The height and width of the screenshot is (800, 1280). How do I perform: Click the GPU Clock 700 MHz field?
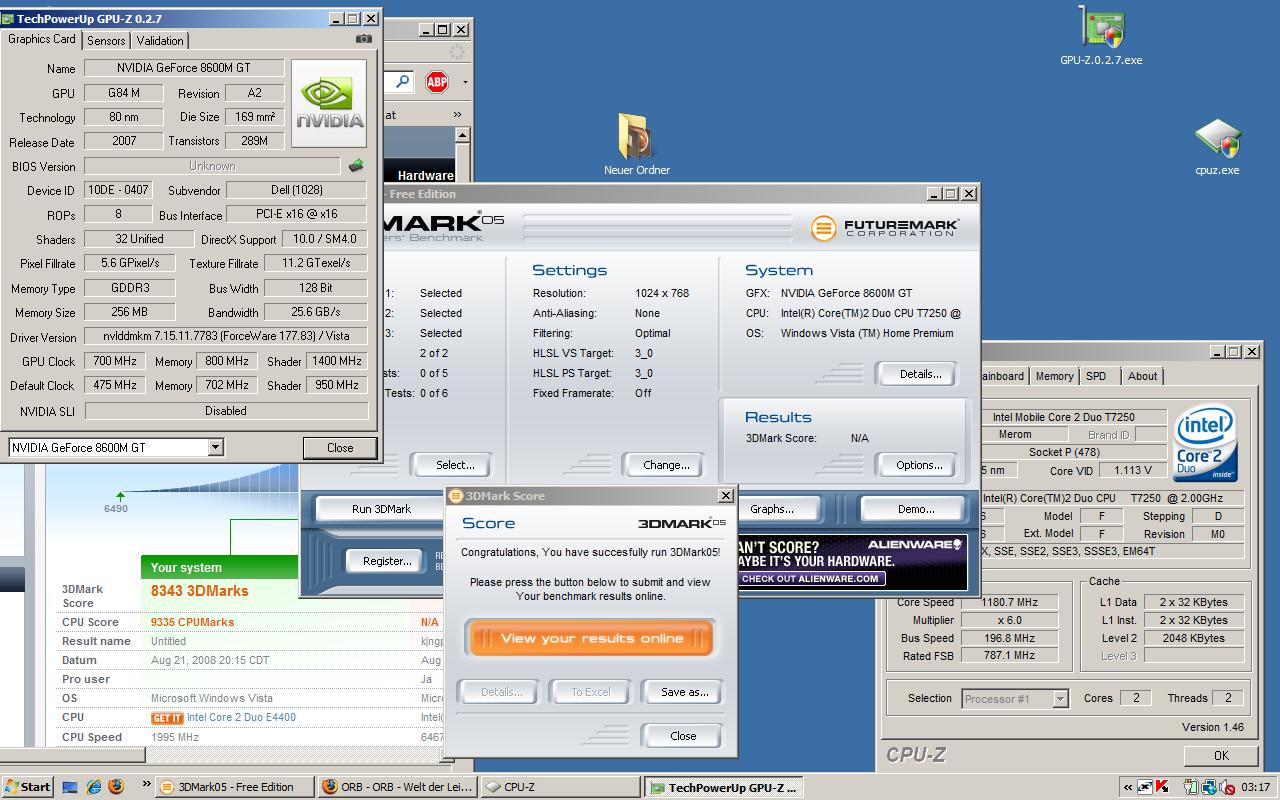tap(115, 361)
